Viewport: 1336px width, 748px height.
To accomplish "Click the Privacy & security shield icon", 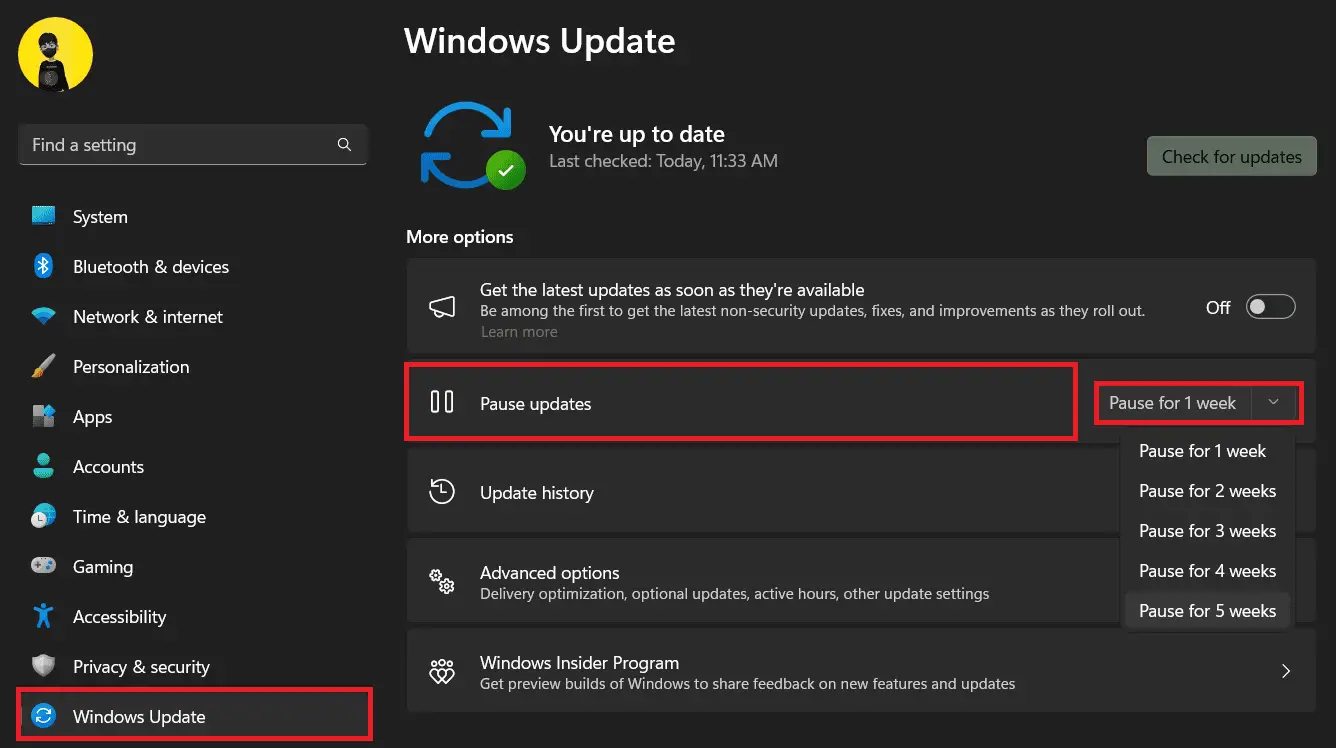I will pos(43,666).
